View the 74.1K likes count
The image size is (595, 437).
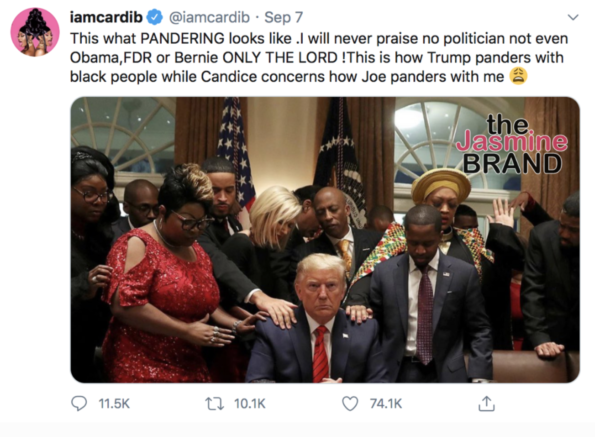click(386, 404)
